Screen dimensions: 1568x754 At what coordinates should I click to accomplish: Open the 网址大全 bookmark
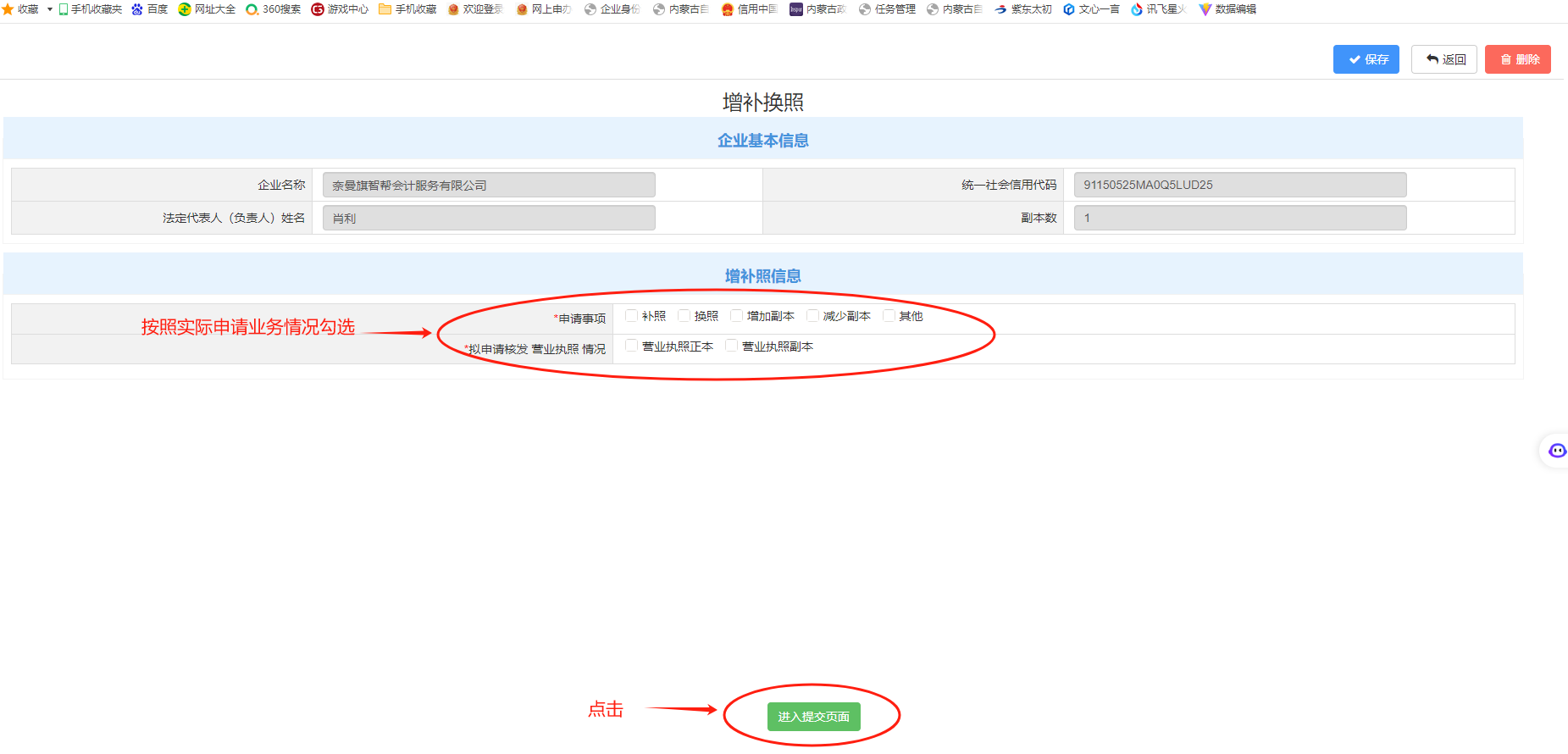click(x=207, y=9)
